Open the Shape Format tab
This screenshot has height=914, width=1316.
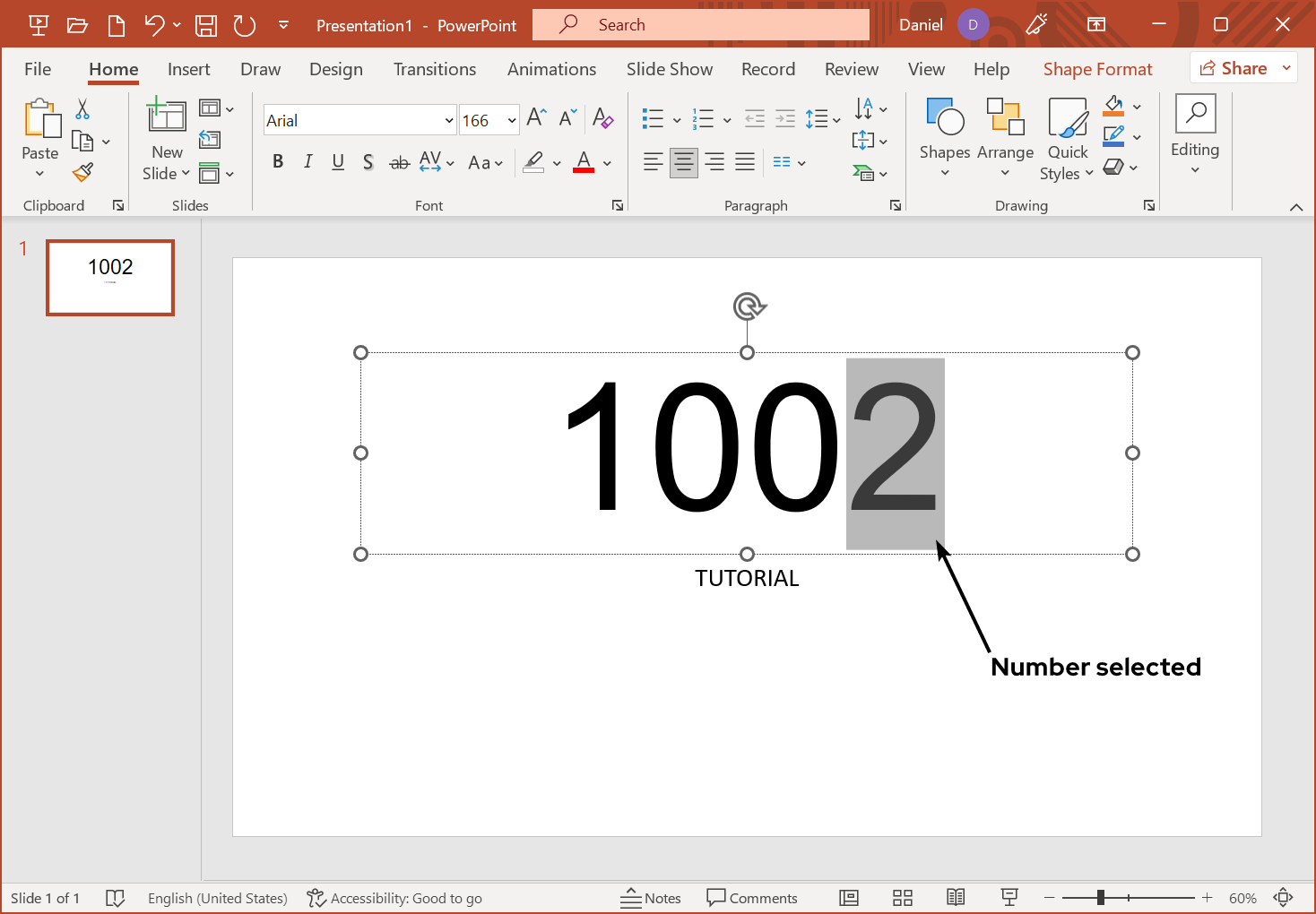1097,69
